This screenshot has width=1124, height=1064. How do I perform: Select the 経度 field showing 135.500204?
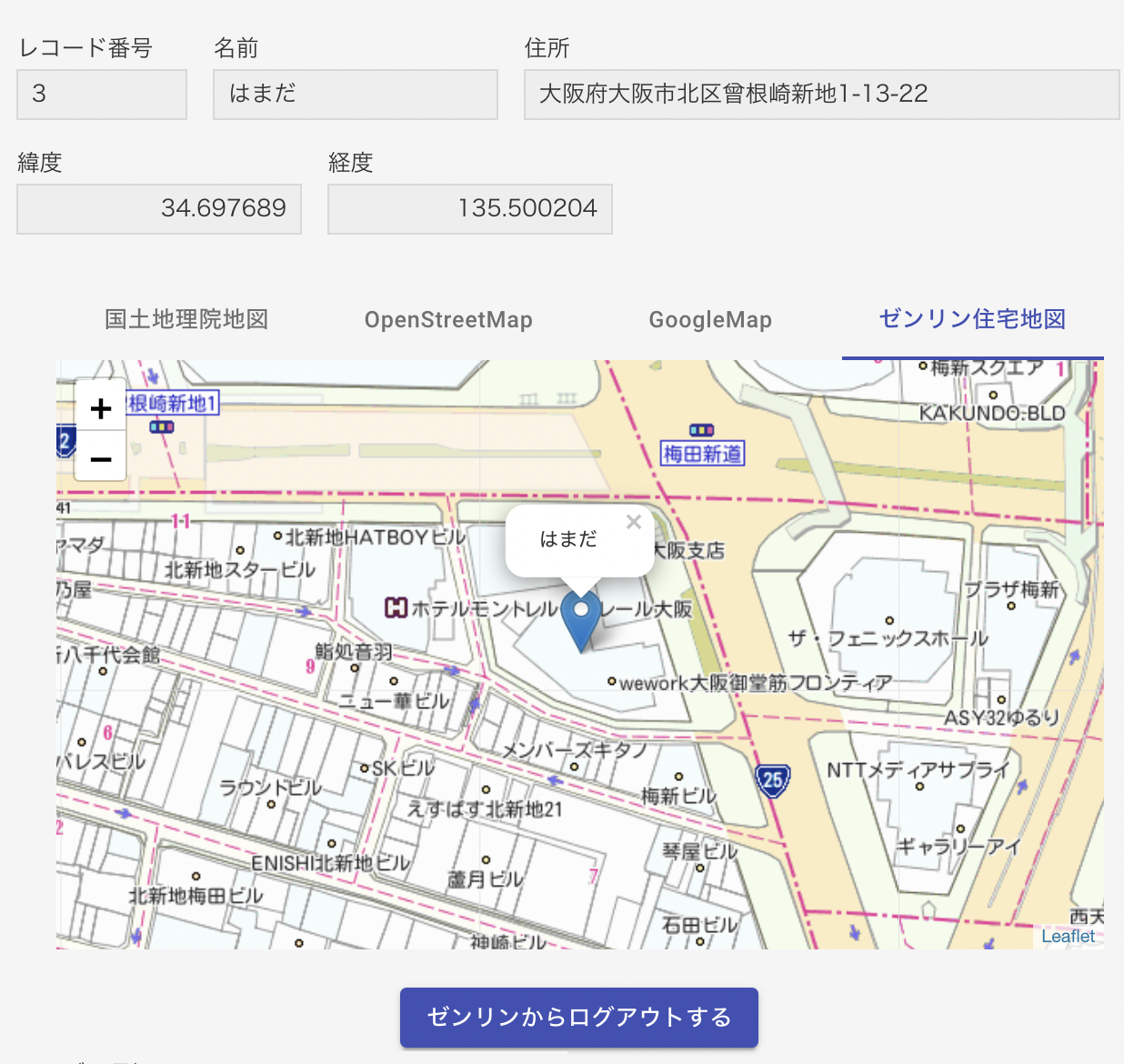click(x=470, y=209)
